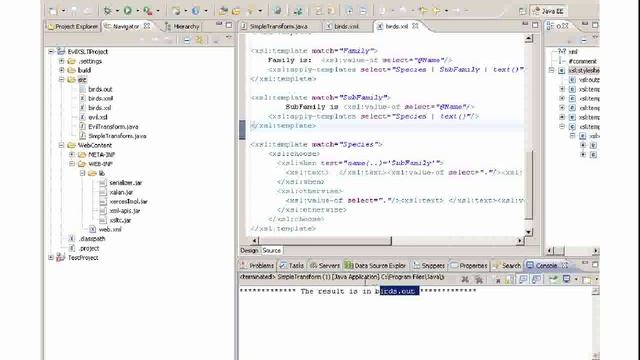The image size is (640, 360).
Task: Click Open Console icon in Console toolbar
Action: 587,280
